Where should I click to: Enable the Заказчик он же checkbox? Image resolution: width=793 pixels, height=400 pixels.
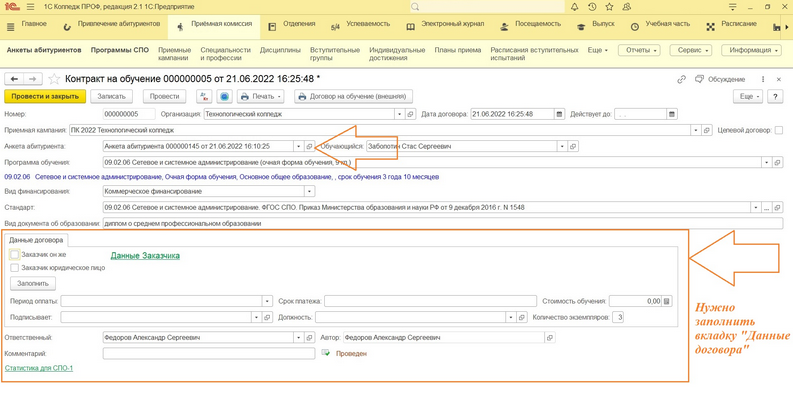click(14, 255)
